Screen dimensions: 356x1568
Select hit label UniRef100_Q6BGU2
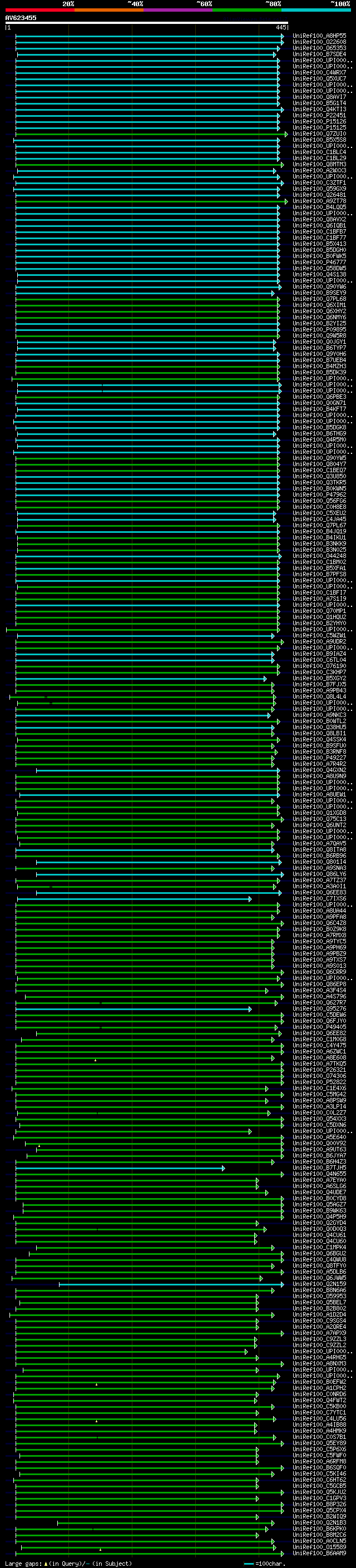[x=319, y=1253]
